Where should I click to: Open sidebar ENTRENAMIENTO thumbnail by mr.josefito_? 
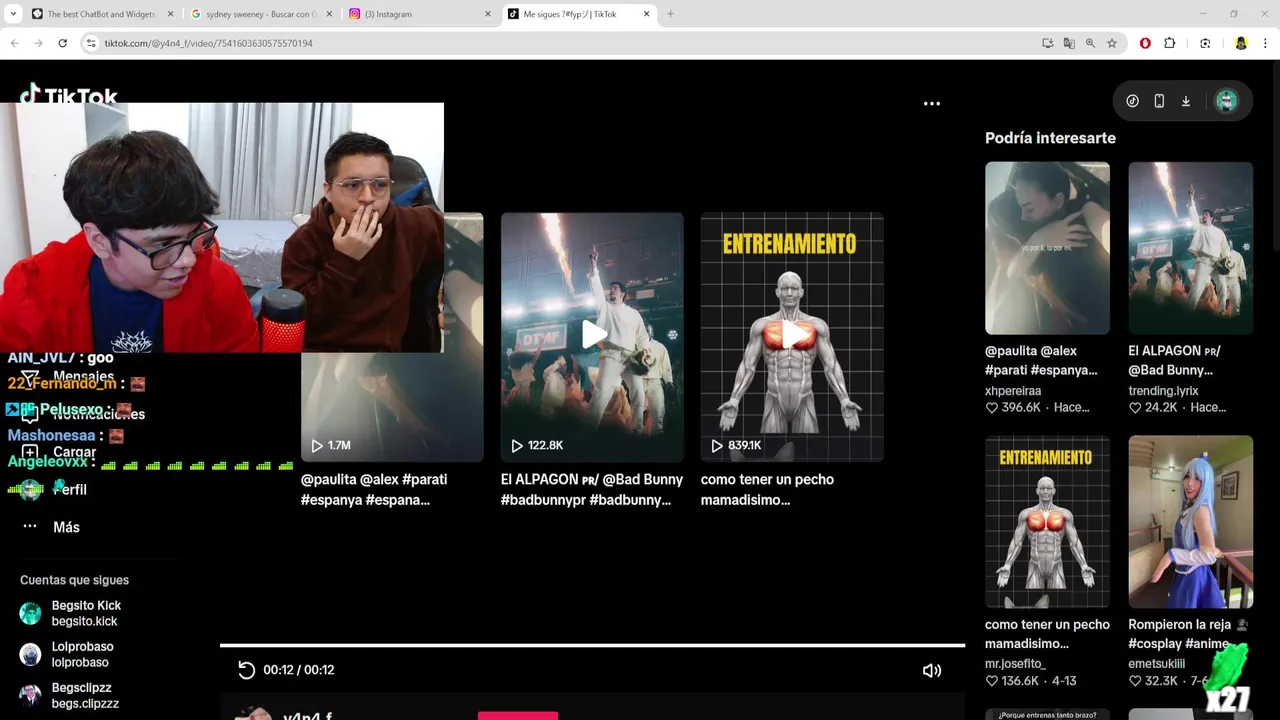[x=1047, y=521]
